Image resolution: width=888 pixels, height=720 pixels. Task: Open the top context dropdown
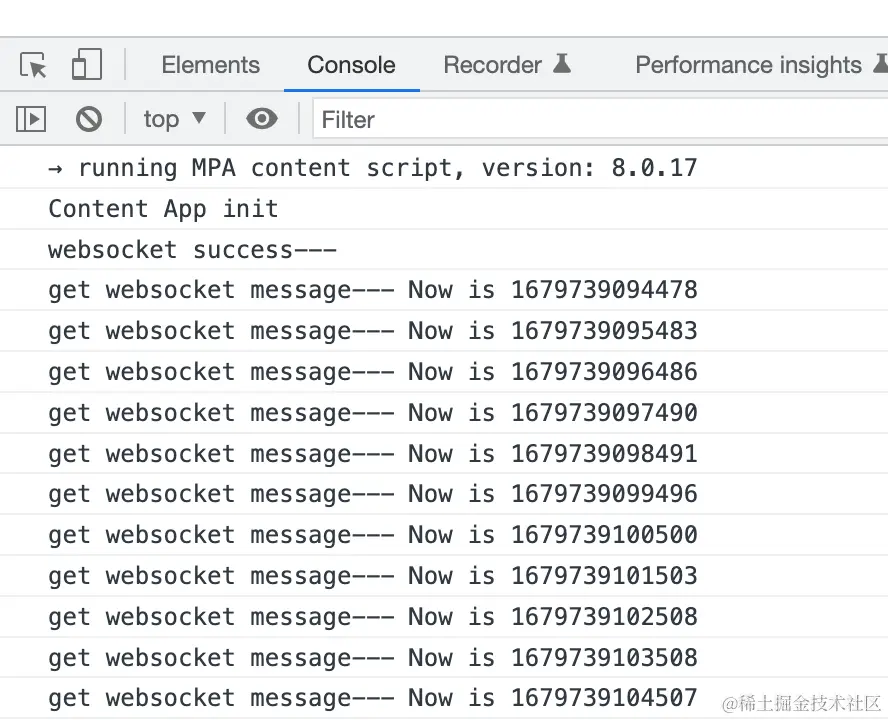point(174,120)
